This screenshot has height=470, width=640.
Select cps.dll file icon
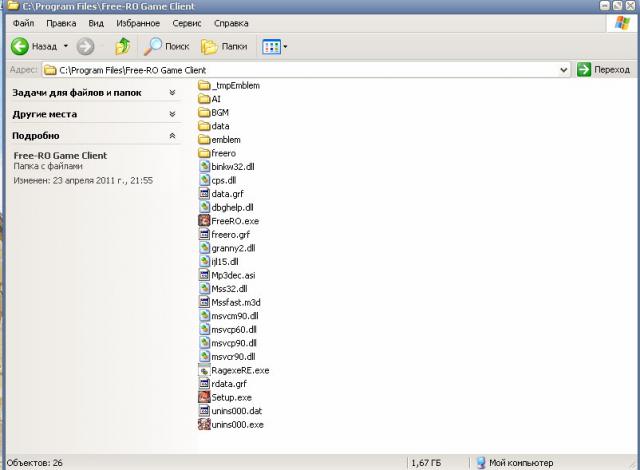[x=204, y=180]
